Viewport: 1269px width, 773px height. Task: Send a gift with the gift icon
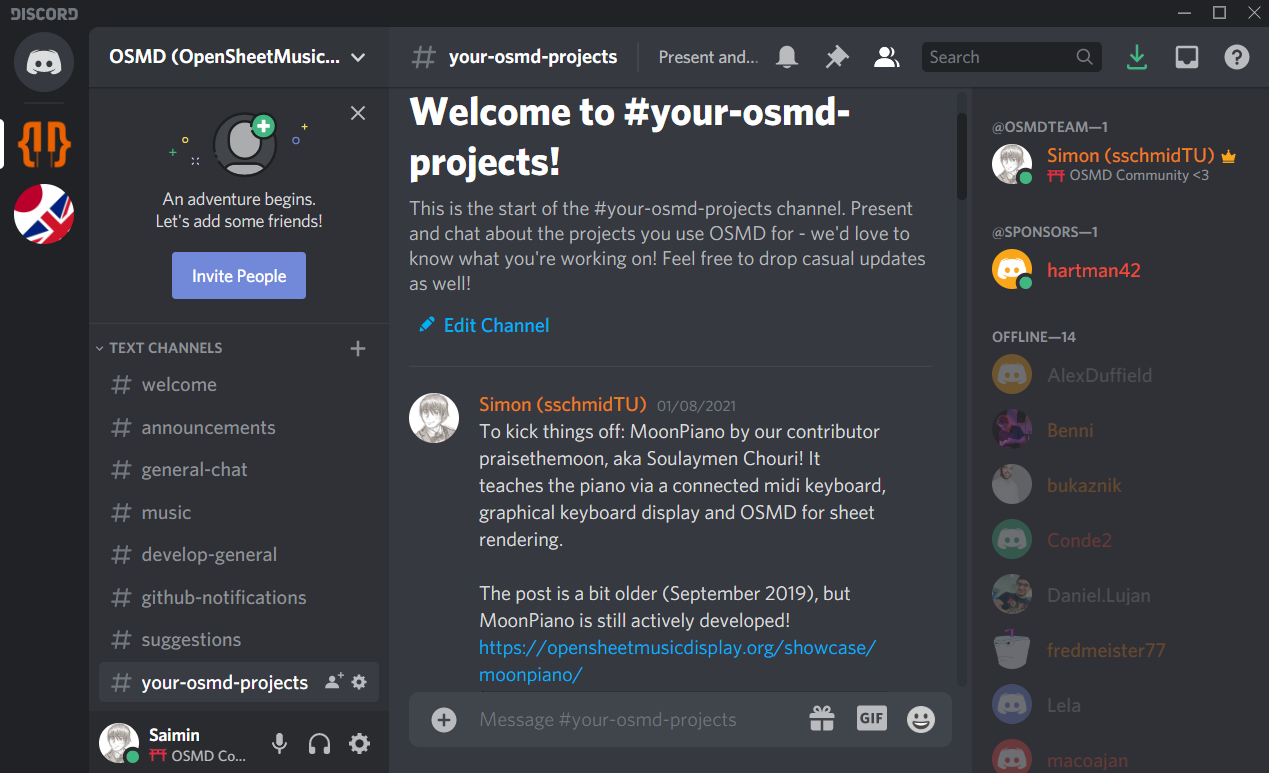821,718
